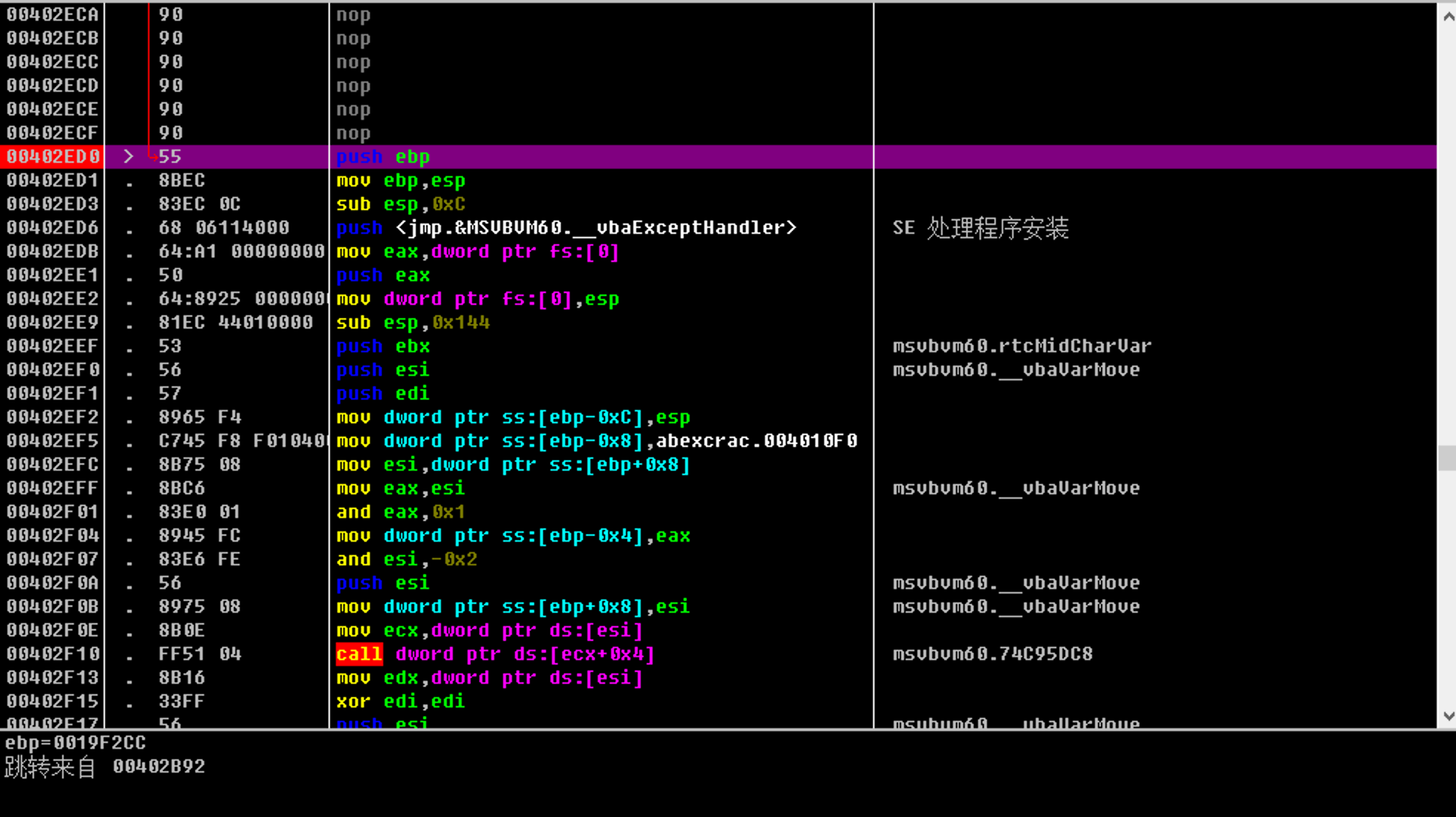The height and width of the screenshot is (817, 1456).
Task: Select address 00402ED0 in the highlighted row
Action: pyautogui.click(x=53, y=157)
